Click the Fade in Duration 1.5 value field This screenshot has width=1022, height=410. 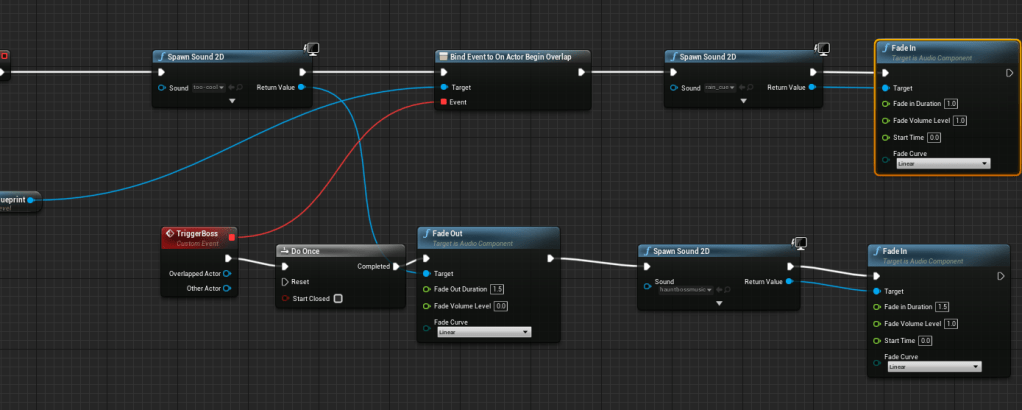[x=942, y=307]
